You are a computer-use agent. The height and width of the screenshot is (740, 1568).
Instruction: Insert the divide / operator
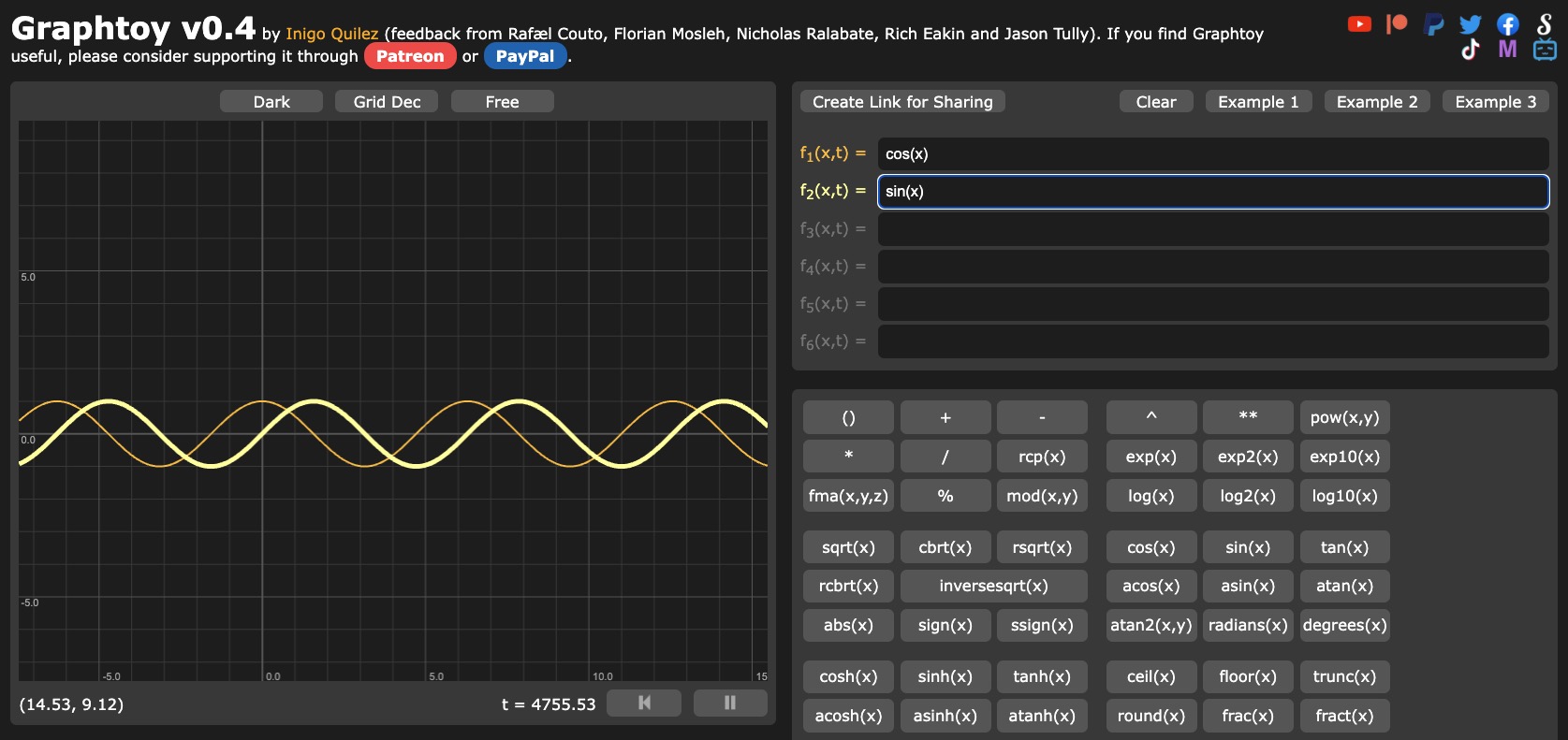click(x=945, y=457)
